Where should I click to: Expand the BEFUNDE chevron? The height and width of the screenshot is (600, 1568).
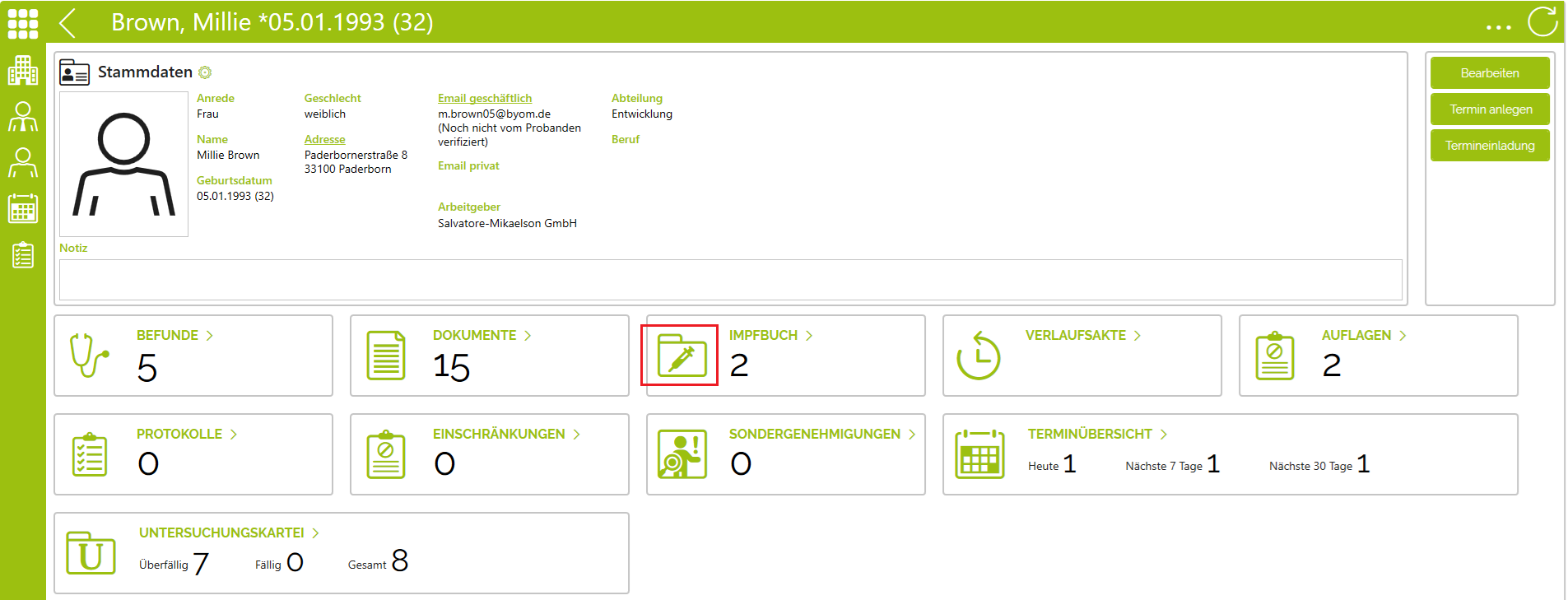(x=210, y=336)
